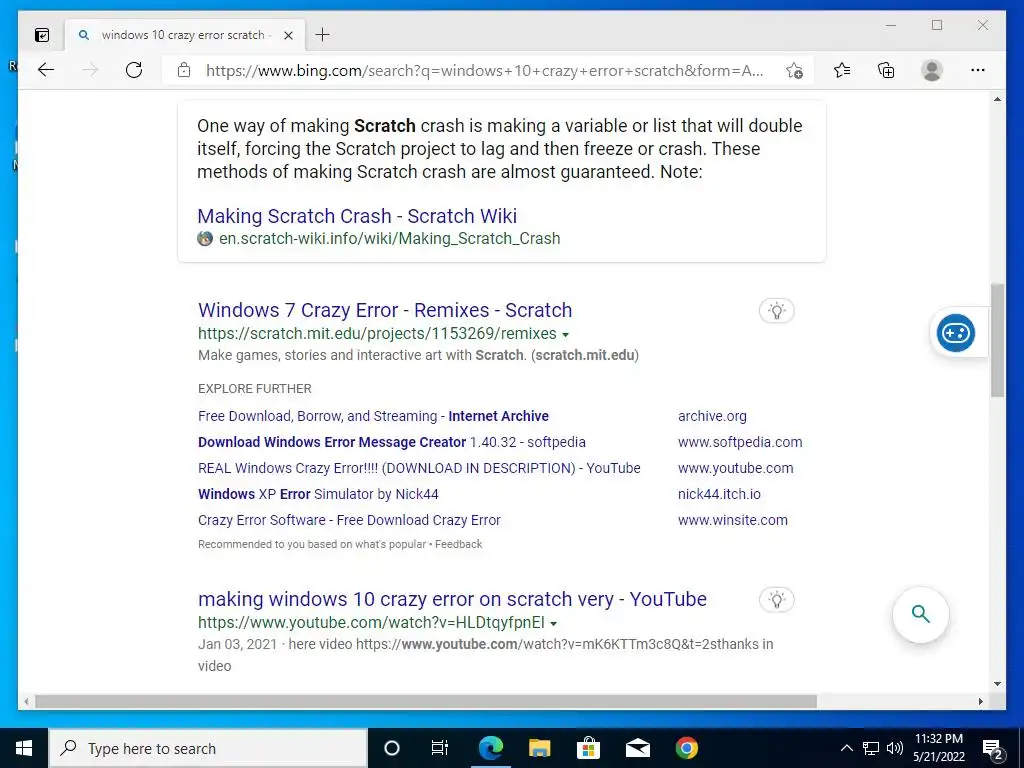
Task: Click the vertical scrollbar thumb
Action: [x=997, y=340]
